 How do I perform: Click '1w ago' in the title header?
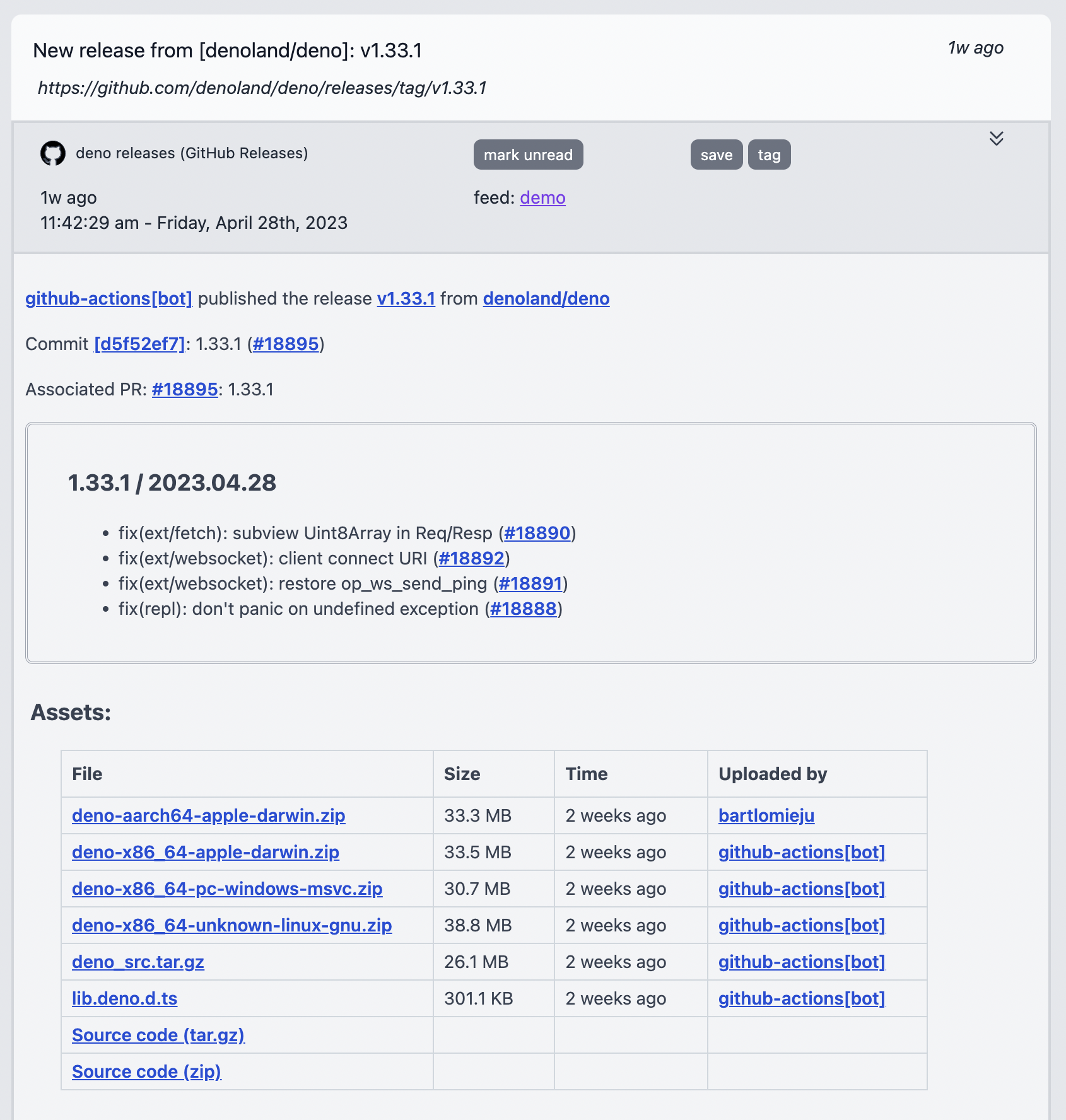(975, 48)
